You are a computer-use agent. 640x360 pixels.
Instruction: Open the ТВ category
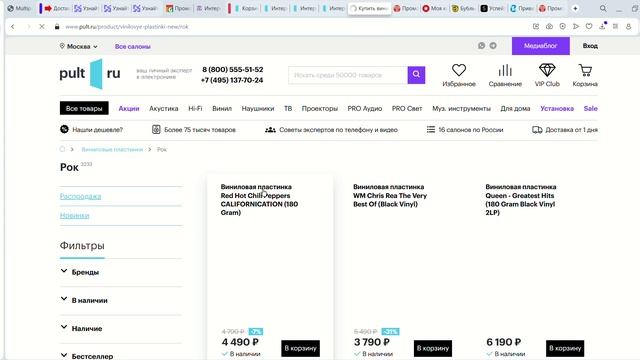coord(288,109)
